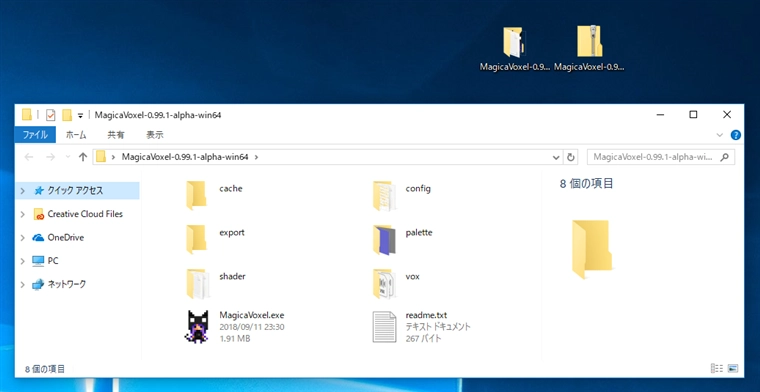760x392 pixels.
Task: Select the shader folder icon
Action: 198,283
